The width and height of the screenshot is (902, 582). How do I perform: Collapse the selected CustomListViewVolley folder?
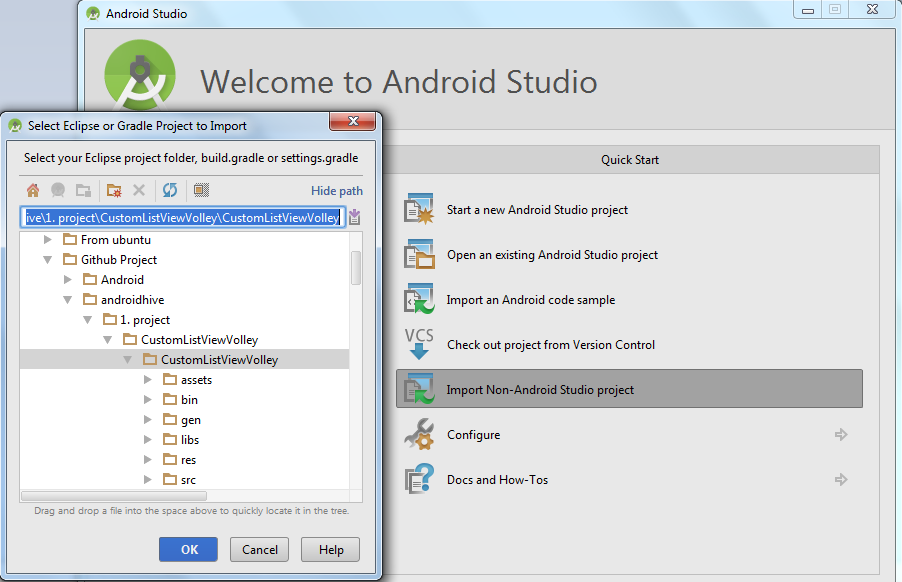pos(128,360)
